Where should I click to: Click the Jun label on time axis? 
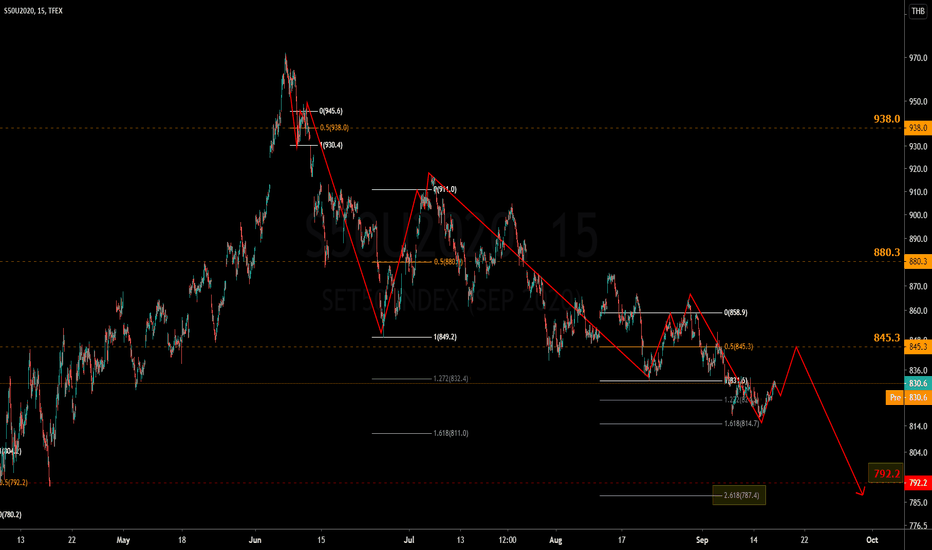255,540
